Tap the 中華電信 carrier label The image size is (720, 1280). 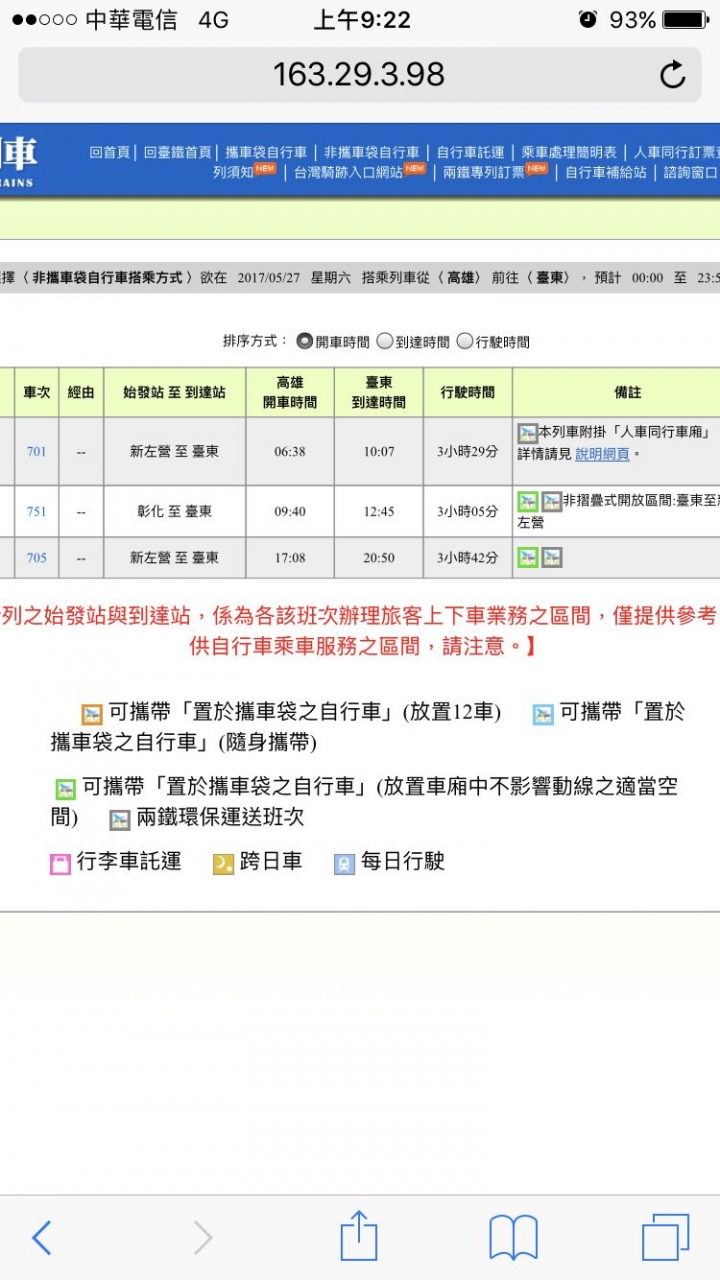130,20
